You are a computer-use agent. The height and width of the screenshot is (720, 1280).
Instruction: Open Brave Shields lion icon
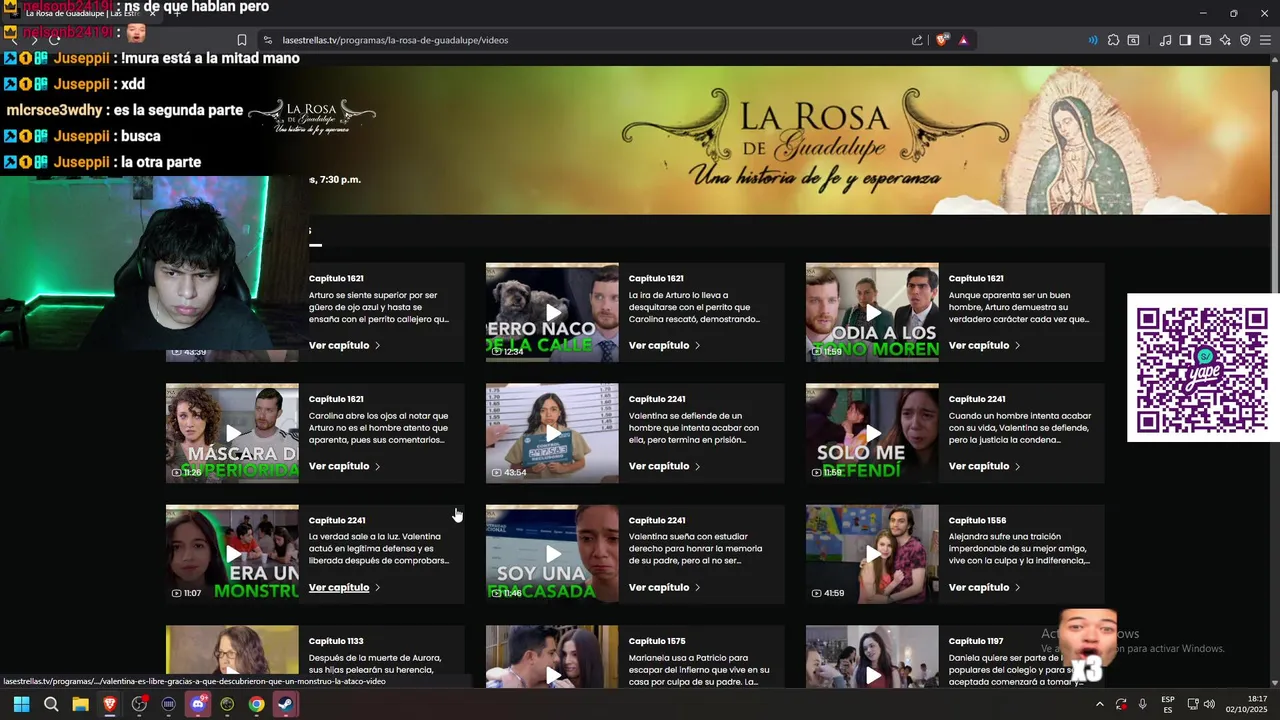(942, 40)
